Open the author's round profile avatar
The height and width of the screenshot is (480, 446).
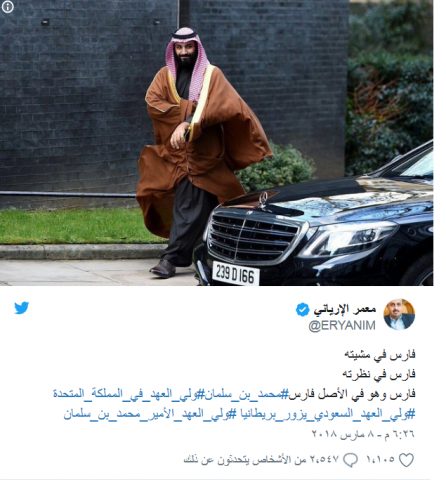[x=399, y=314]
